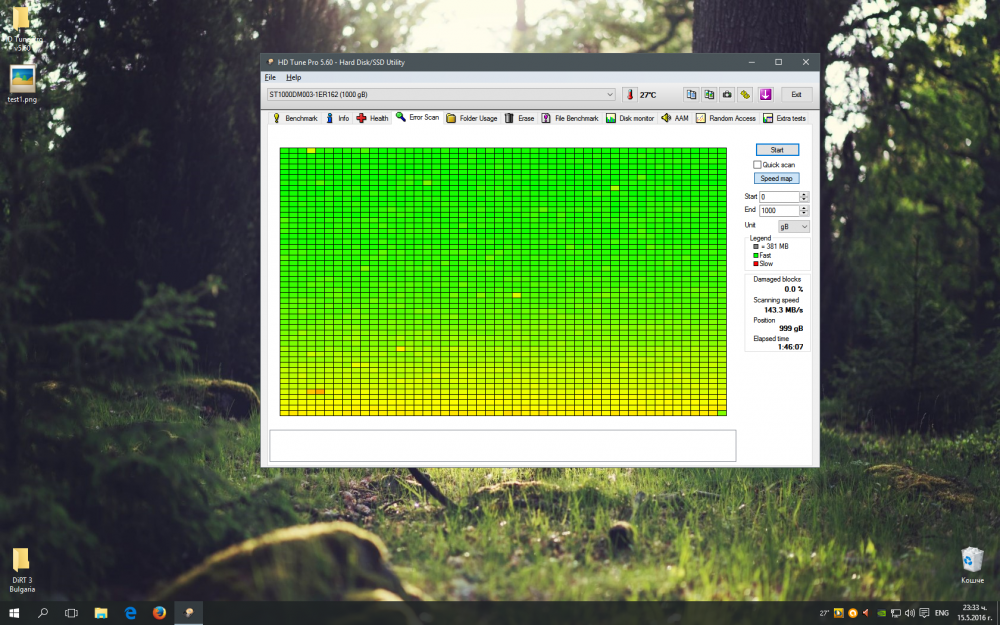
Task: Enable the Quick scan checkbox
Action: point(757,165)
